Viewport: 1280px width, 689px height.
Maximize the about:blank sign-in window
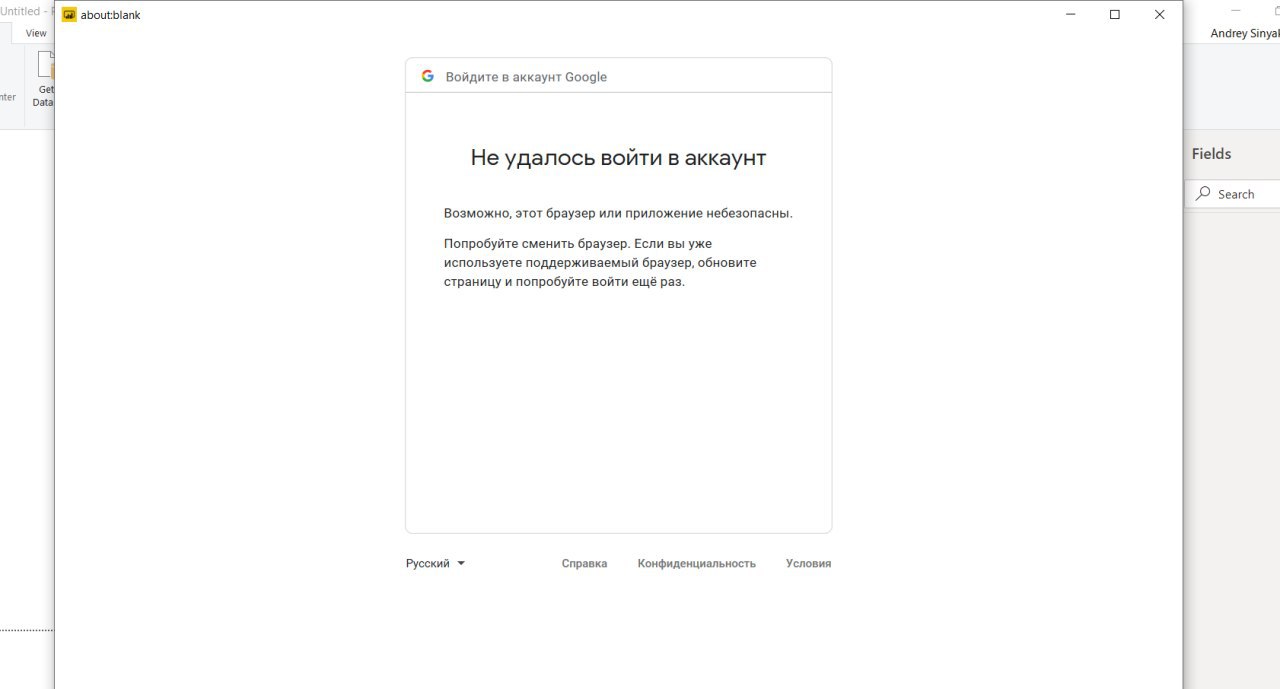[x=1115, y=15]
